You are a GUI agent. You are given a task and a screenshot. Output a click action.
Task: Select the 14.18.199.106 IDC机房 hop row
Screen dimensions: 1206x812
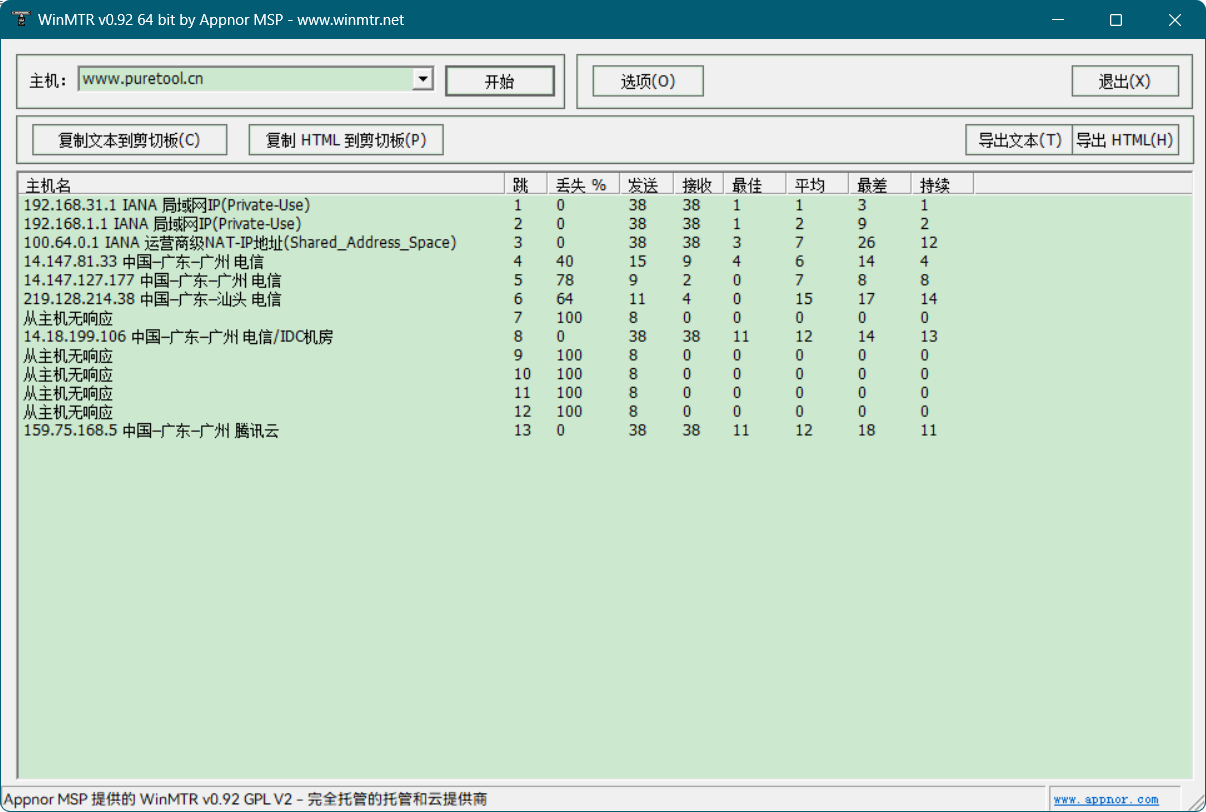(180, 336)
